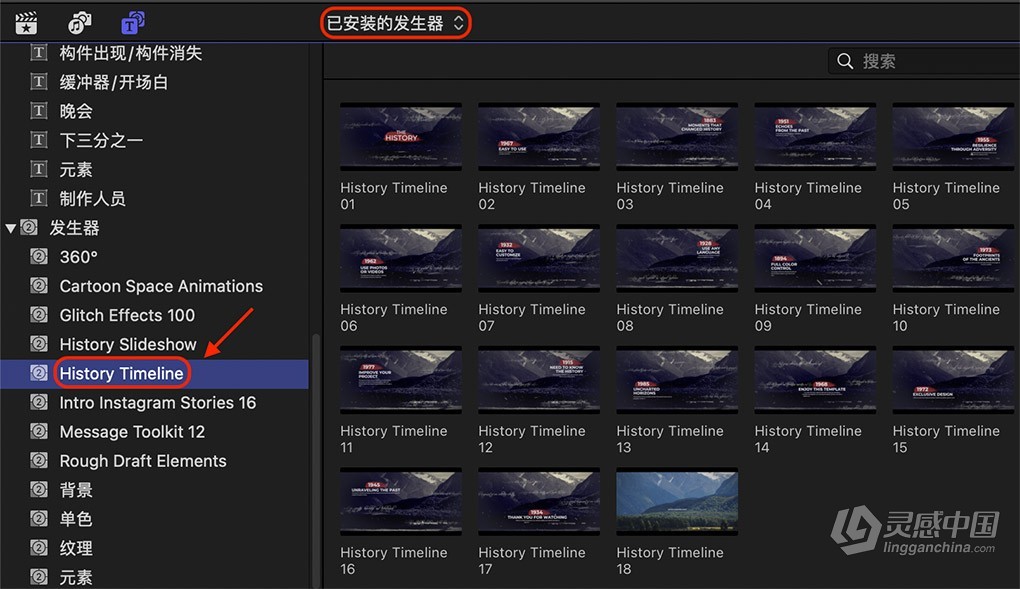Select the History Timeline 15 thumbnail
This screenshot has width=1020, height=589.
pos(953,380)
